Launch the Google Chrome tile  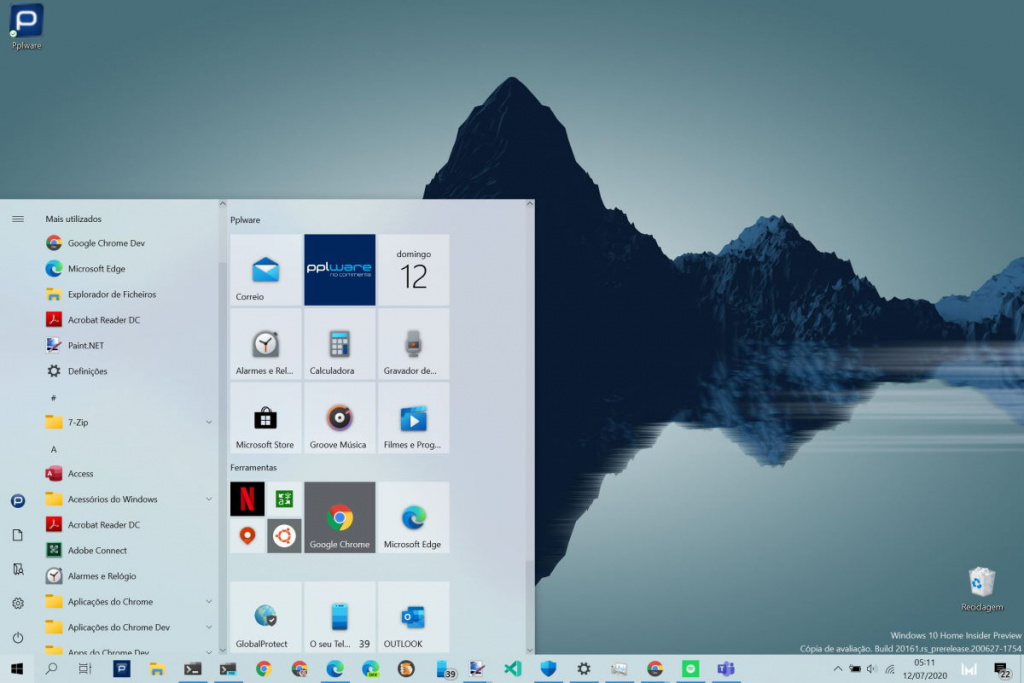coord(339,518)
